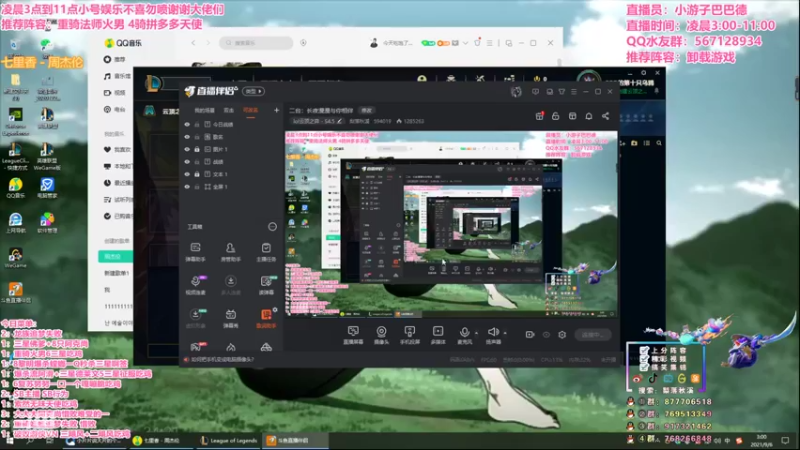Viewport: 800px width, 450px height.
Task: Open the 弹幕助手 tool in the toolbox
Action: tap(195, 252)
